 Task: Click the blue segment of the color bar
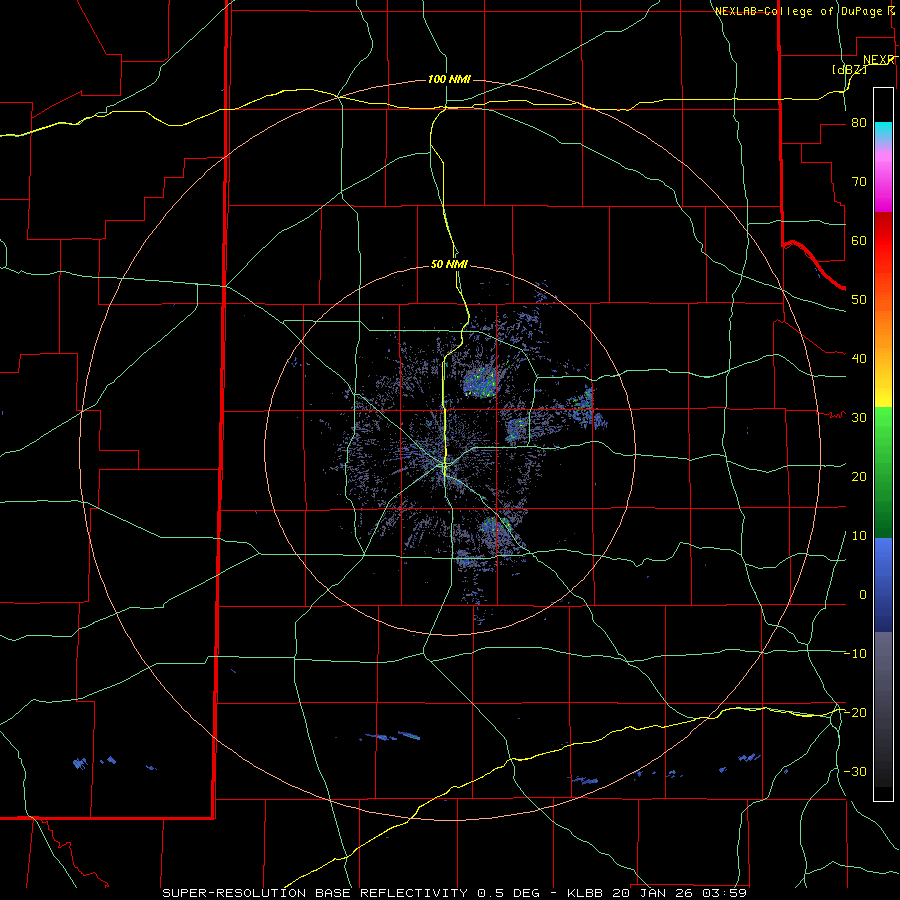tap(883, 584)
